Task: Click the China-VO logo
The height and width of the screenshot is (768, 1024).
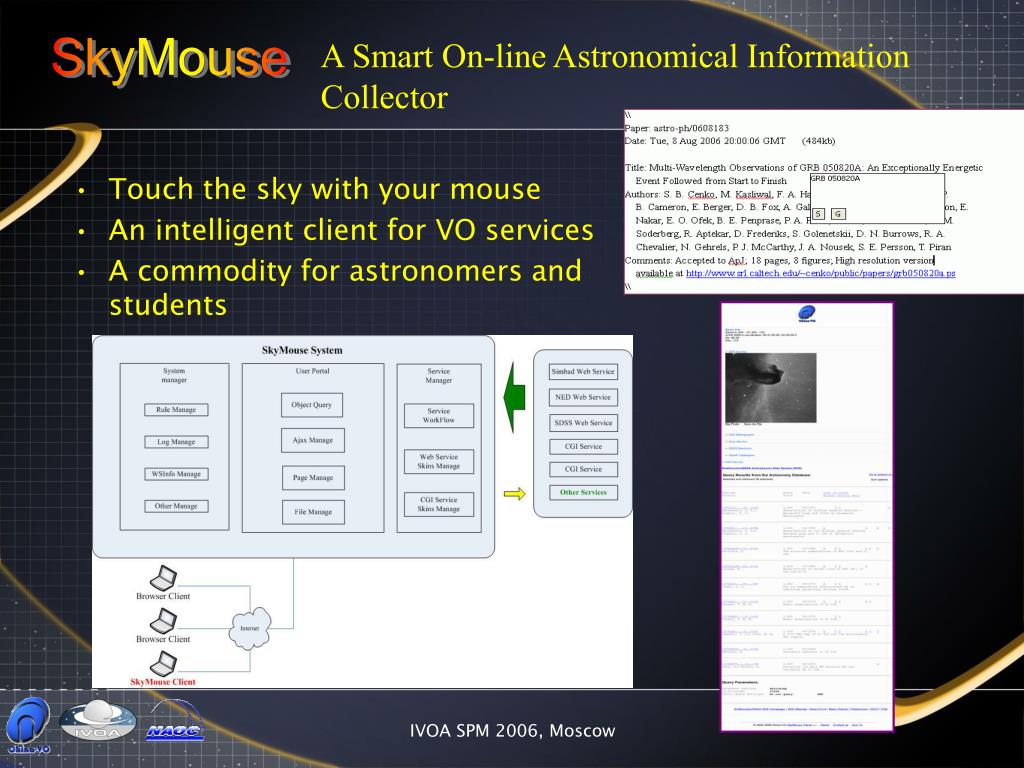Action: (x=28, y=726)
